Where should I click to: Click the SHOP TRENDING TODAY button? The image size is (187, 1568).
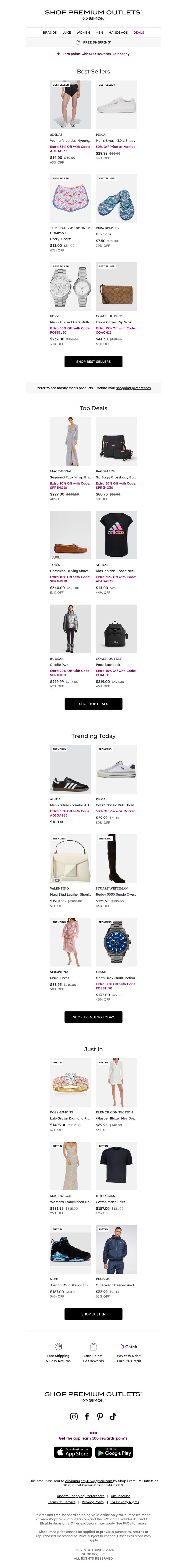point(93,1017)
